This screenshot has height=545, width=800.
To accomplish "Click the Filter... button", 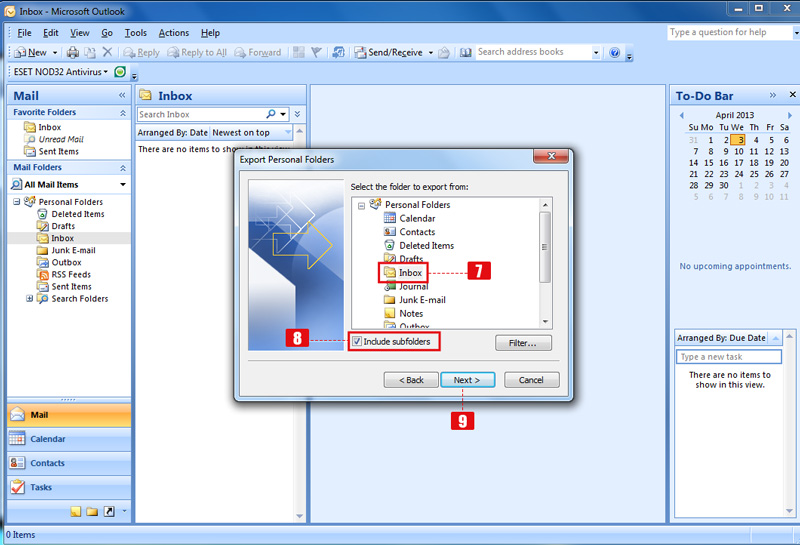I will click(523, 343).
